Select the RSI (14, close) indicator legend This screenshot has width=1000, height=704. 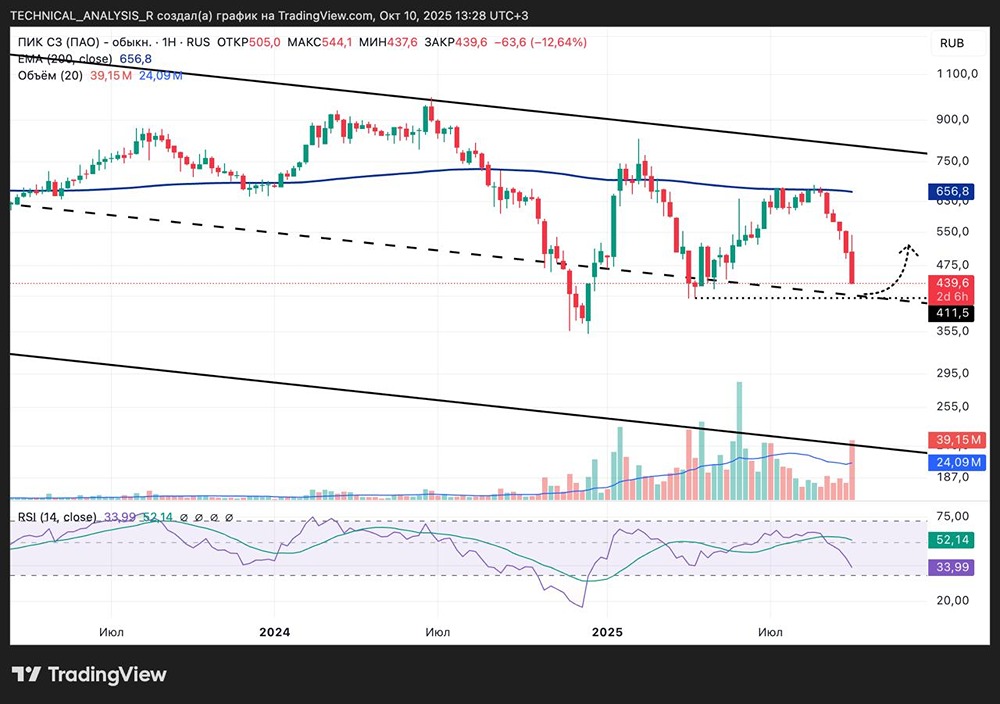[x=56, y=517]
